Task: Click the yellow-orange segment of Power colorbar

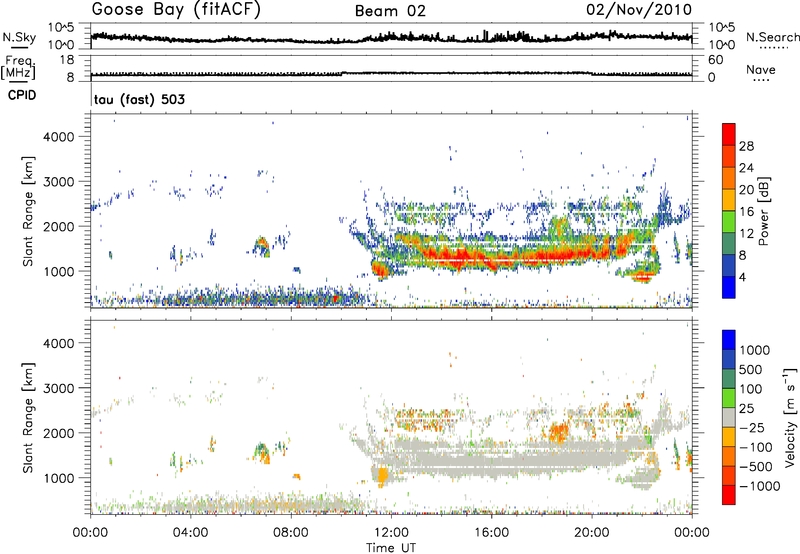Action: coord(729,200)
